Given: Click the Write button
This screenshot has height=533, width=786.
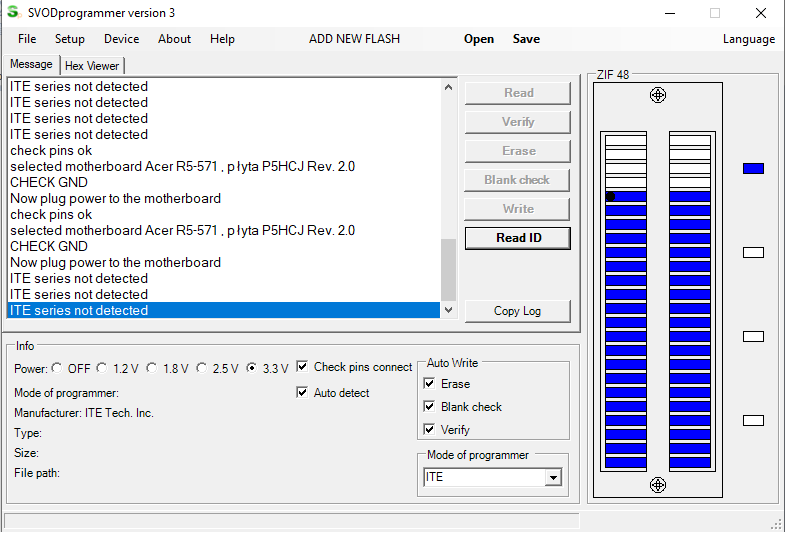Looking at the screenshot, I should (518, 209).
